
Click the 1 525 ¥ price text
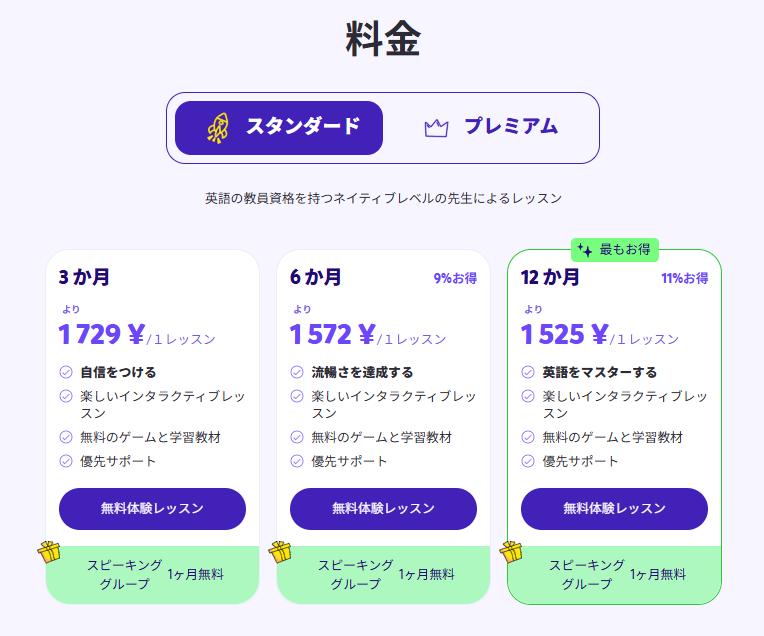[x=564, y=334]
